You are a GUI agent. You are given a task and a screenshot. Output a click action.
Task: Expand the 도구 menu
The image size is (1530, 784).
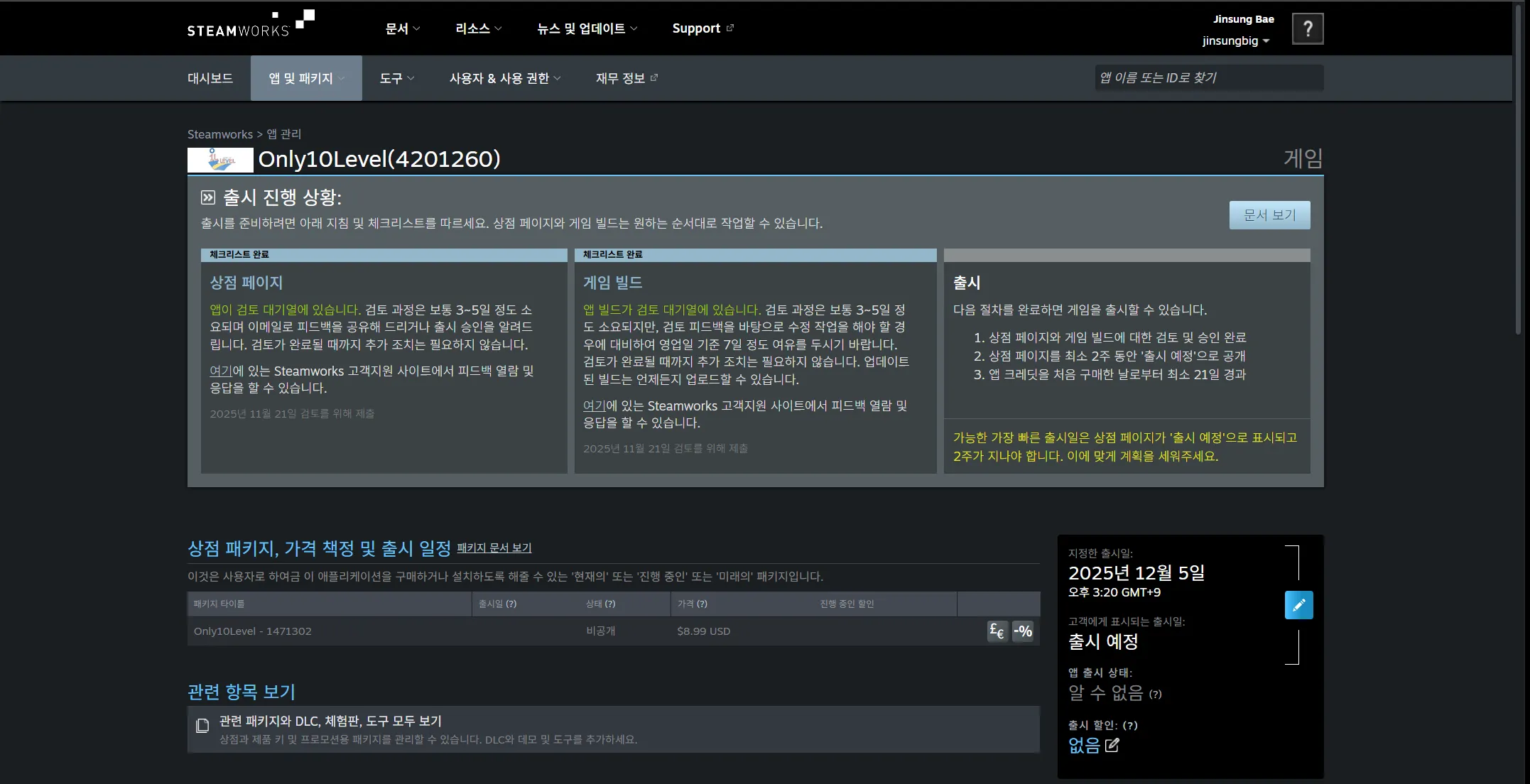click(x=396, y=78)
